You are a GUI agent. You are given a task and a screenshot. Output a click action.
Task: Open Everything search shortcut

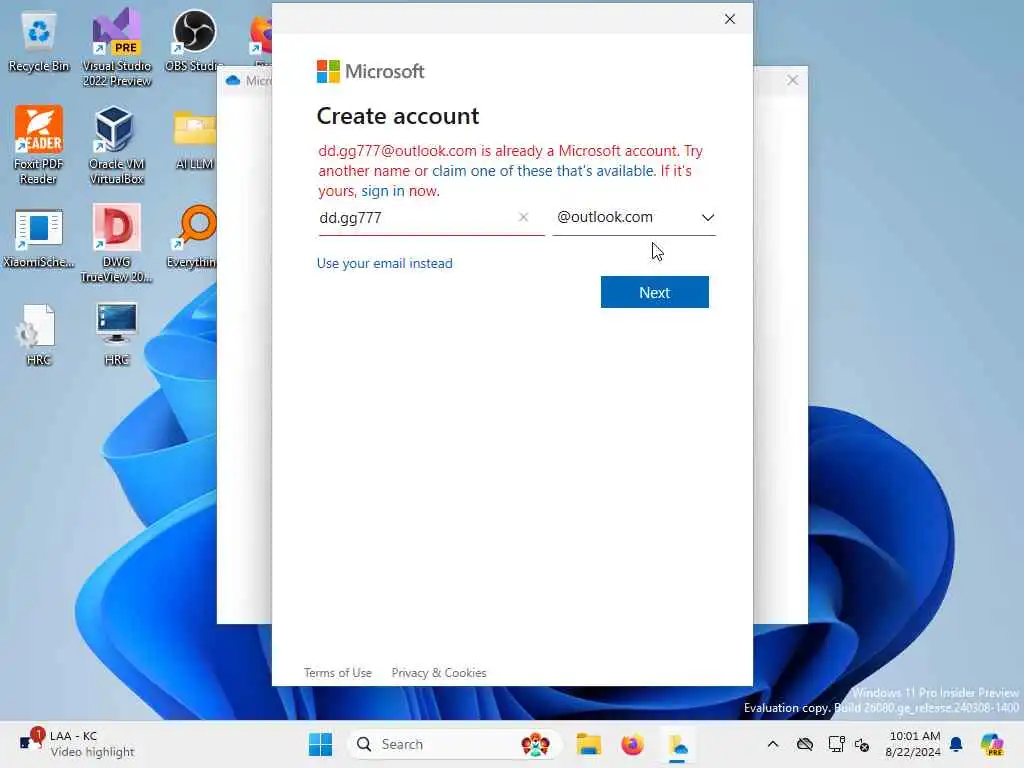click(192, 236)
